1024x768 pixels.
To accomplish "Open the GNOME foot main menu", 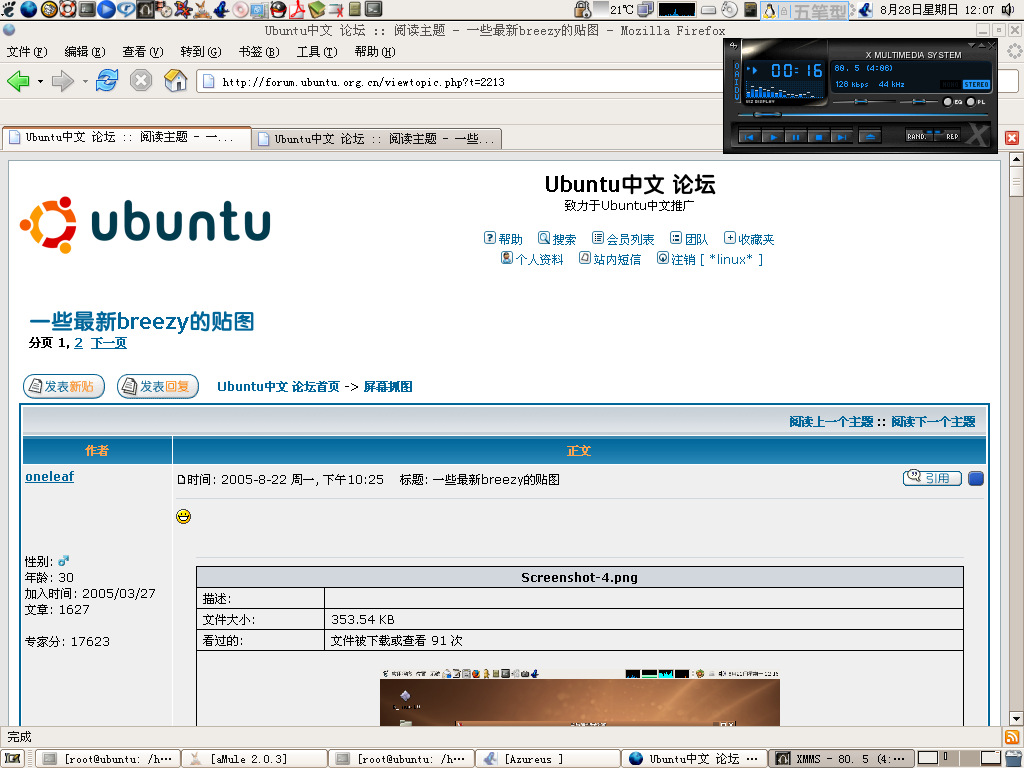I will click(9, 9).
